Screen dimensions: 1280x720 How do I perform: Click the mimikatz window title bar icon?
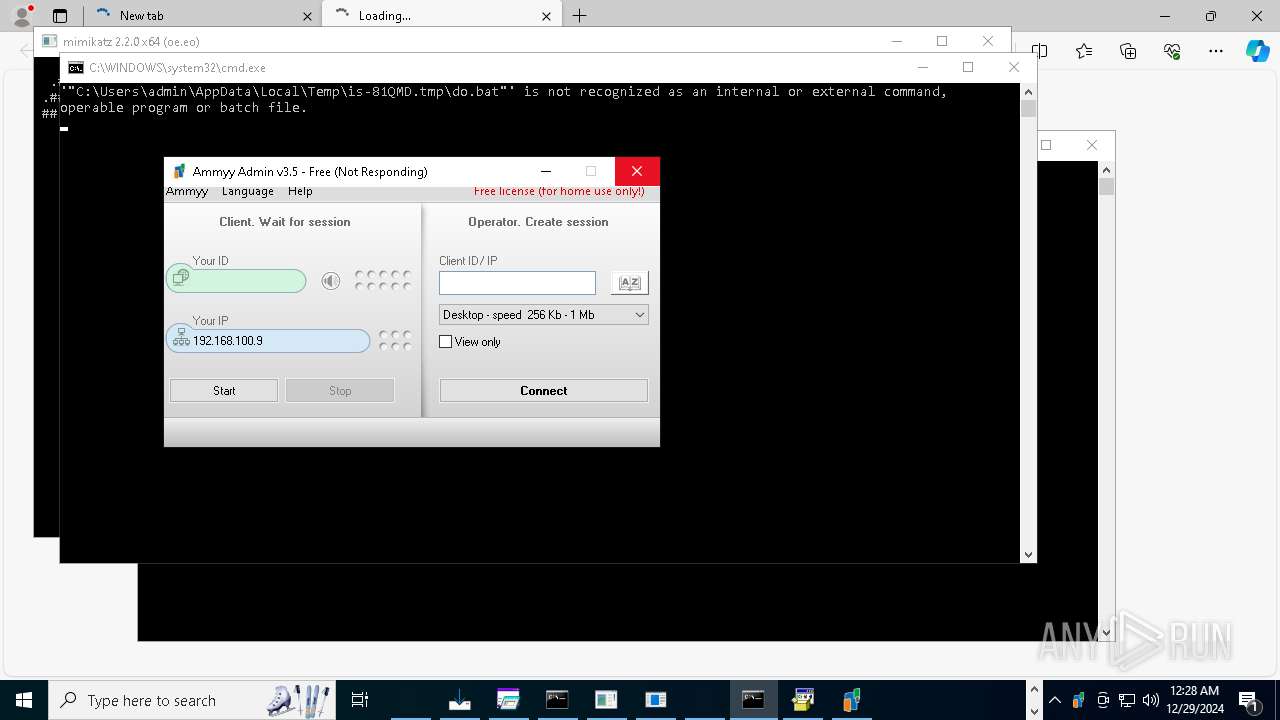(x=50, y=42)
